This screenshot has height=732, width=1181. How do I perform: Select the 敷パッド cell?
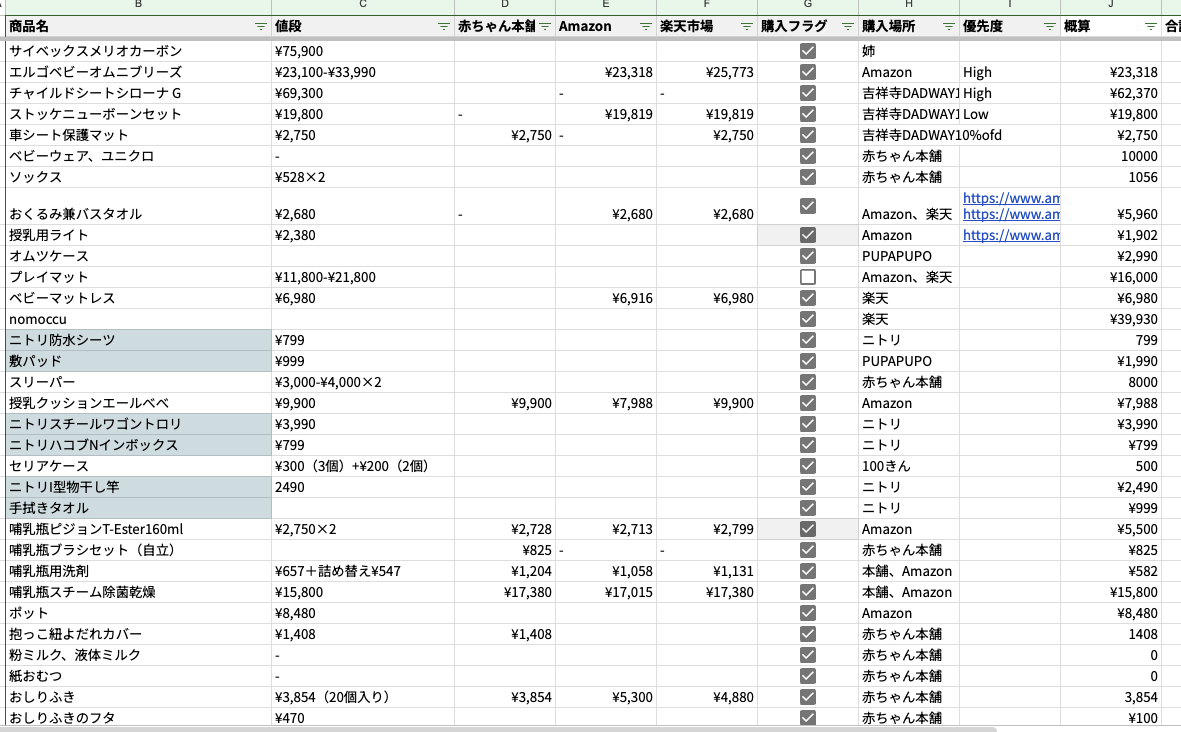point(139,361)
